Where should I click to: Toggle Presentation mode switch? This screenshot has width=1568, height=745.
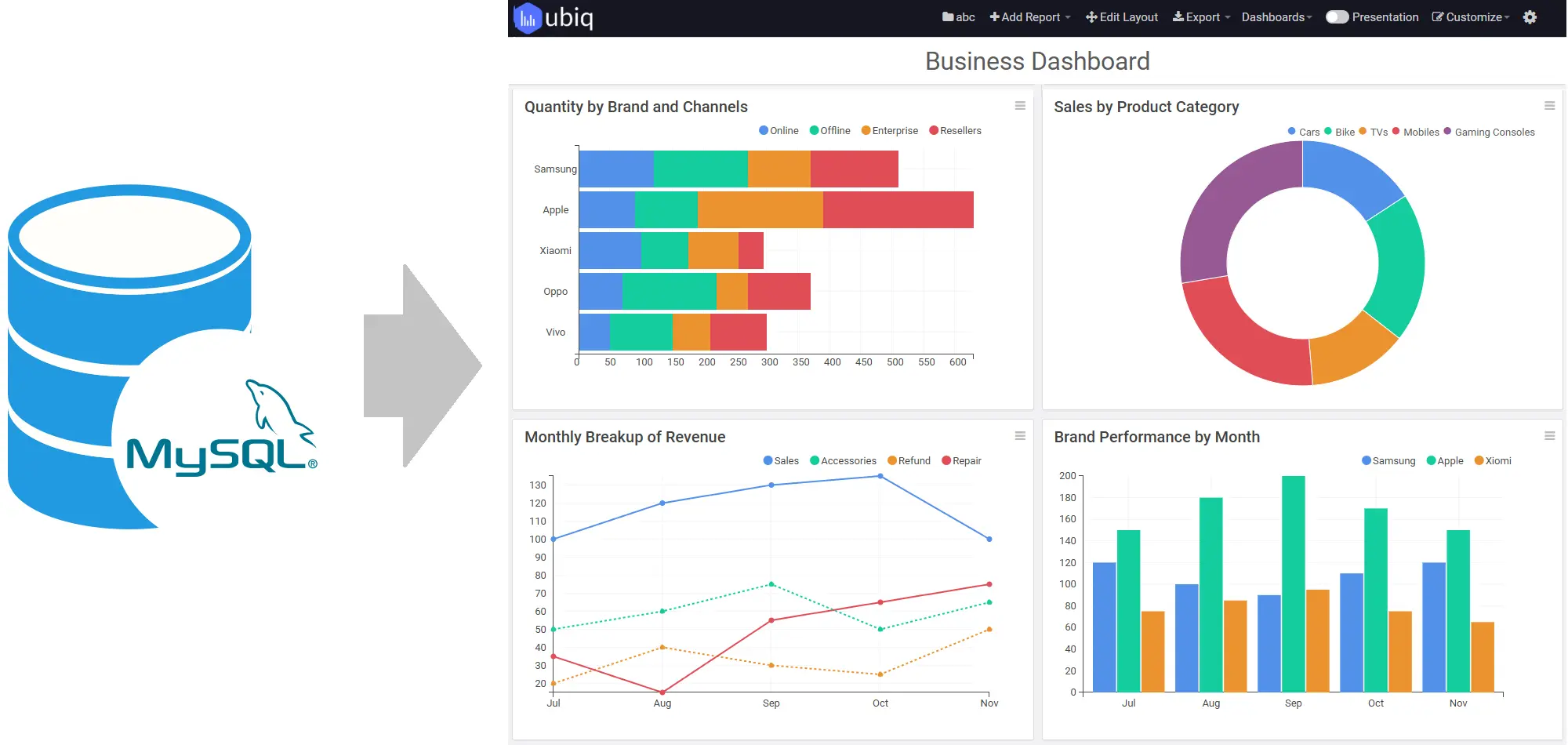1337,17
